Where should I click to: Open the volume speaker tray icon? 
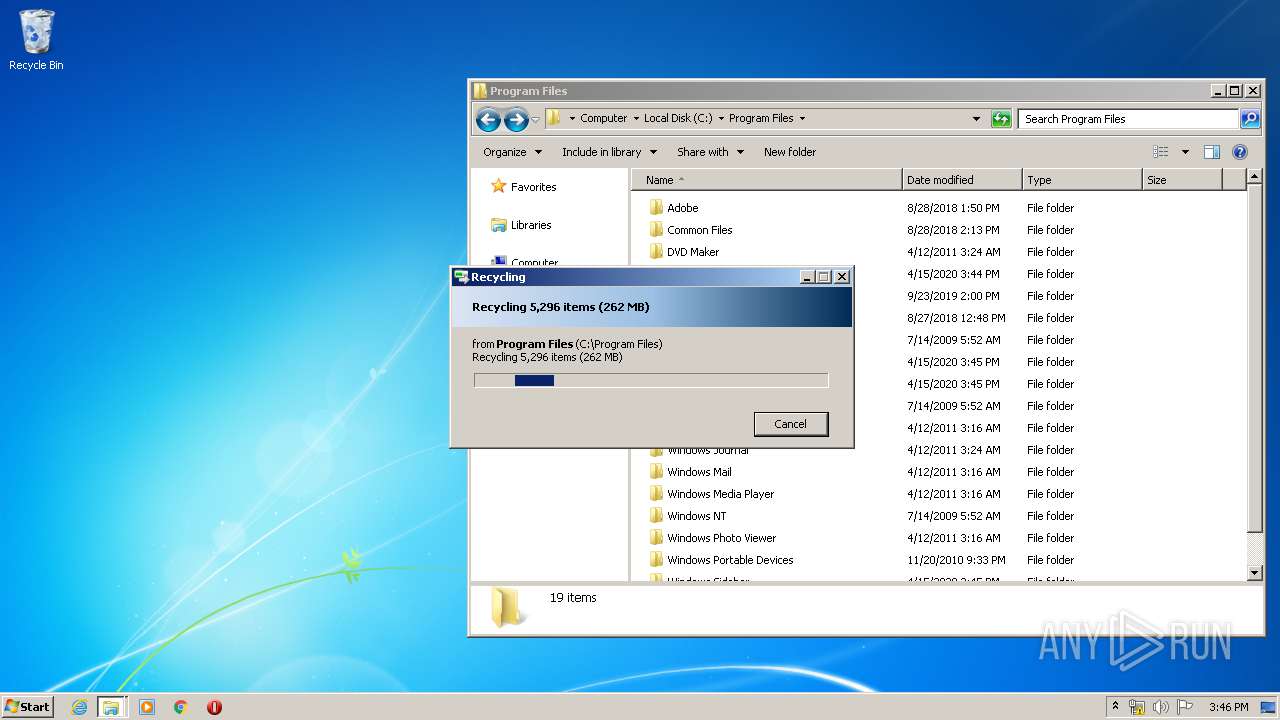coord(1161,707)
